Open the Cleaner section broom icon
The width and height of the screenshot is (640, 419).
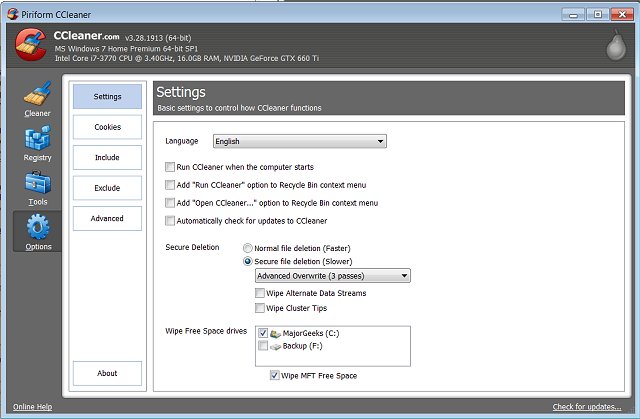tap(38, 93)
